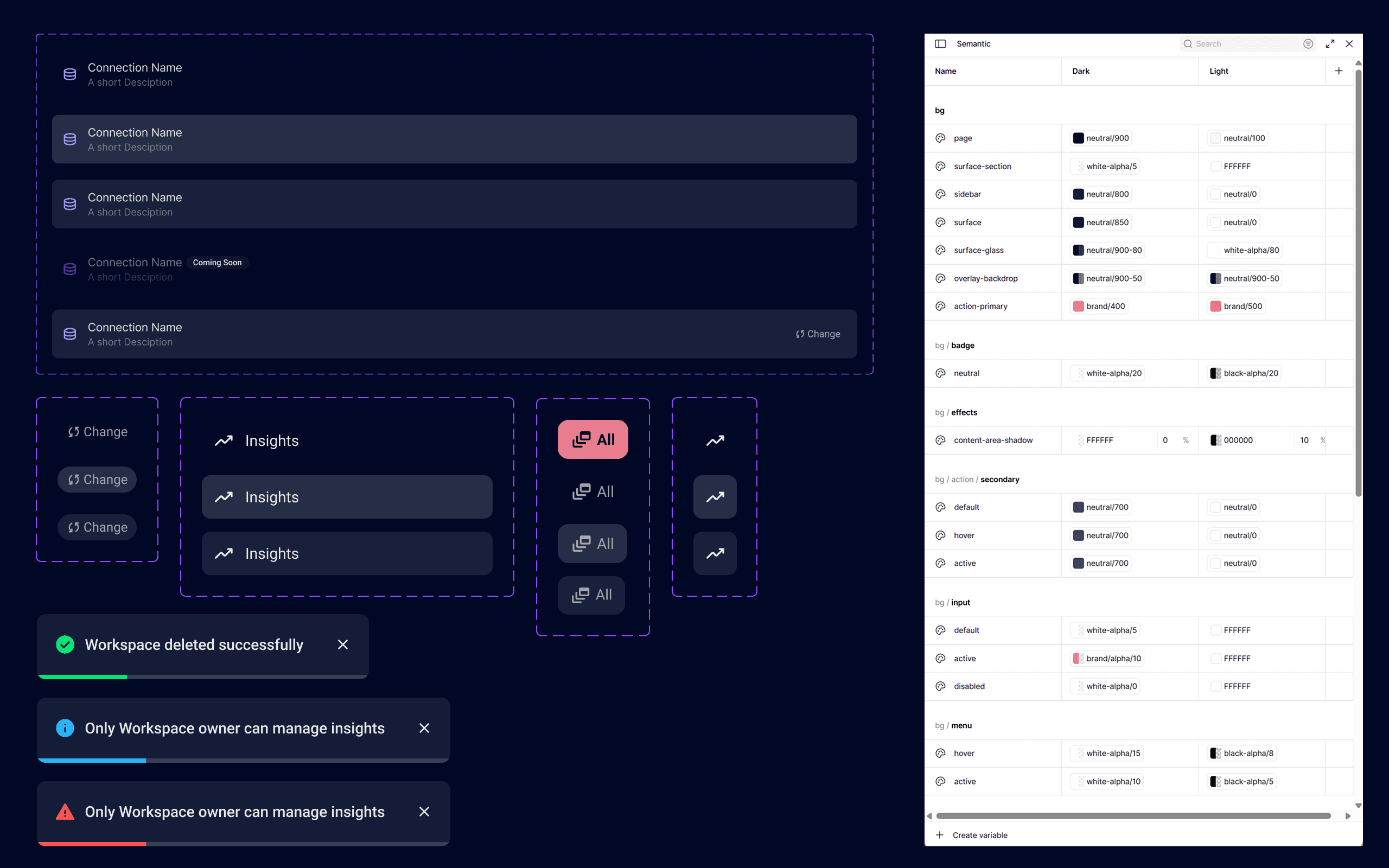Click the blue info icon on toast

pos(65,728)
